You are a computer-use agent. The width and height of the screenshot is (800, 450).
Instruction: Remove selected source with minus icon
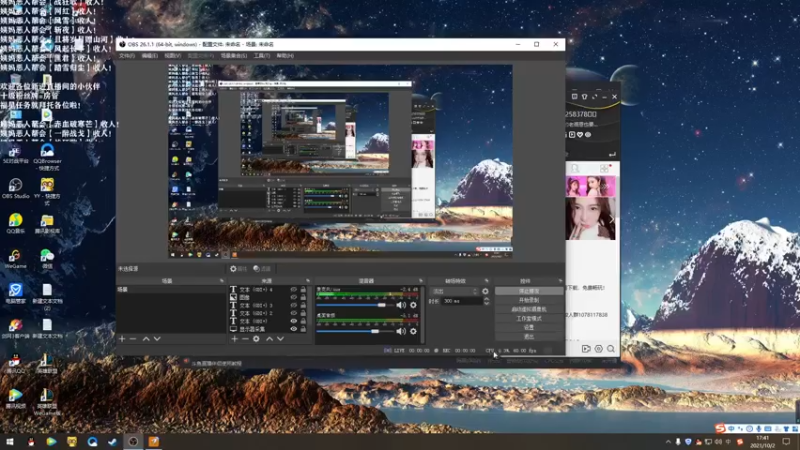click(x=245, y=339)
